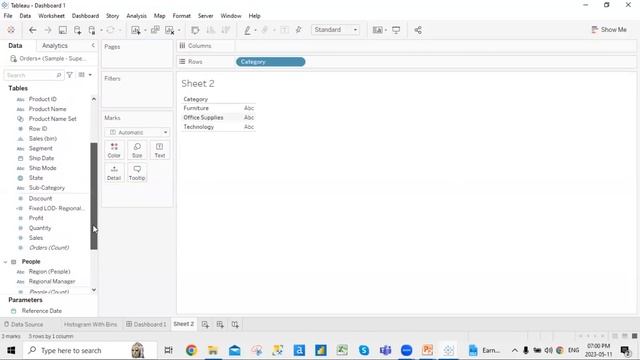Screen dimensions: 640x360
Task: Click the data pane filter icon
Action: point(70,75)
